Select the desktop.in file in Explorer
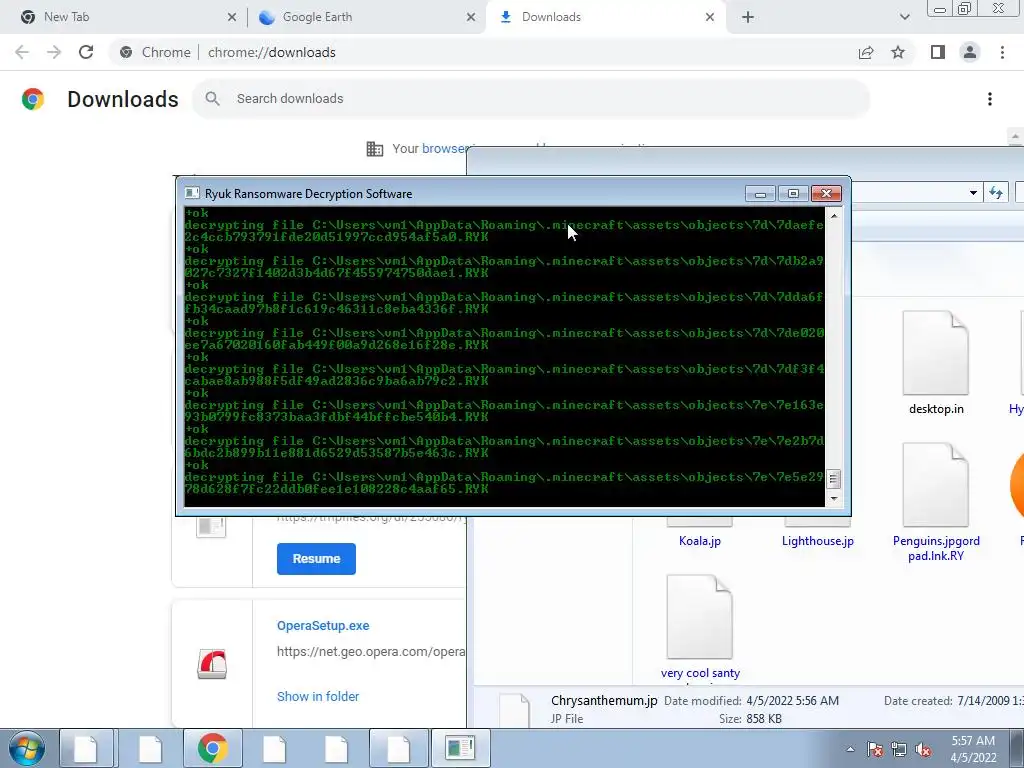Screen dimensions: 1024x768 pyautogui.click(x=936, y=363)
